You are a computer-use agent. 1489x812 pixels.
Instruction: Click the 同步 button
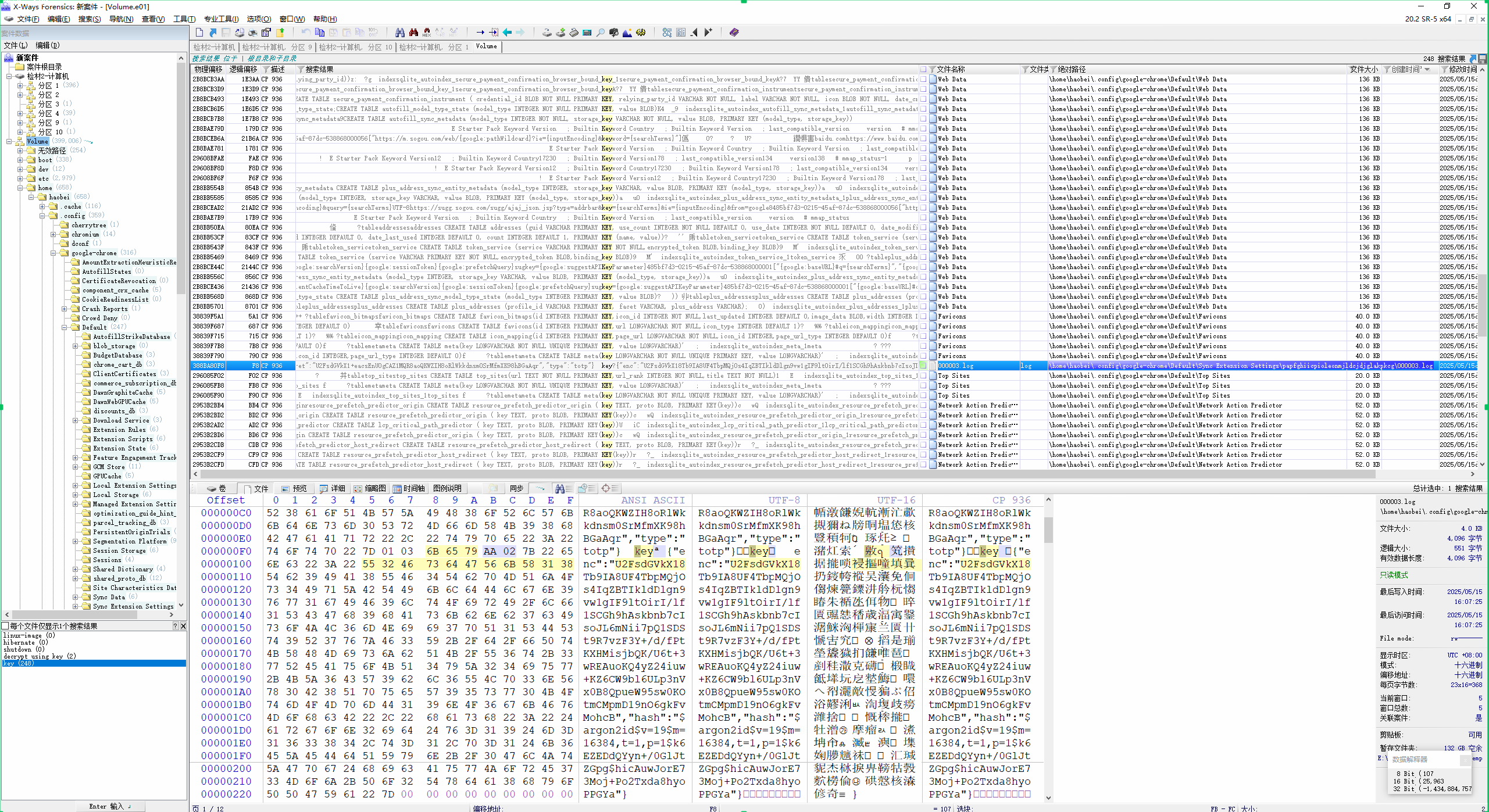(516, 488)
